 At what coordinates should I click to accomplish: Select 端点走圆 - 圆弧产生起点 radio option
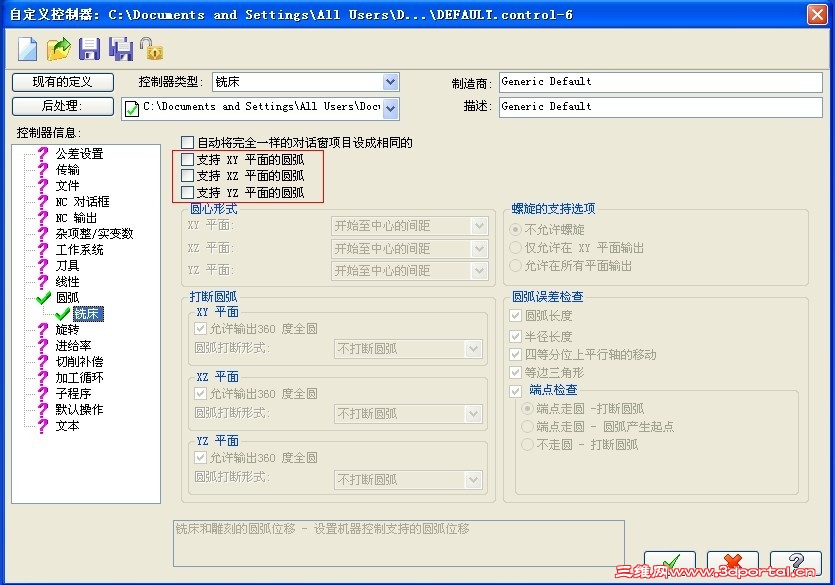[x=527, y=426]
